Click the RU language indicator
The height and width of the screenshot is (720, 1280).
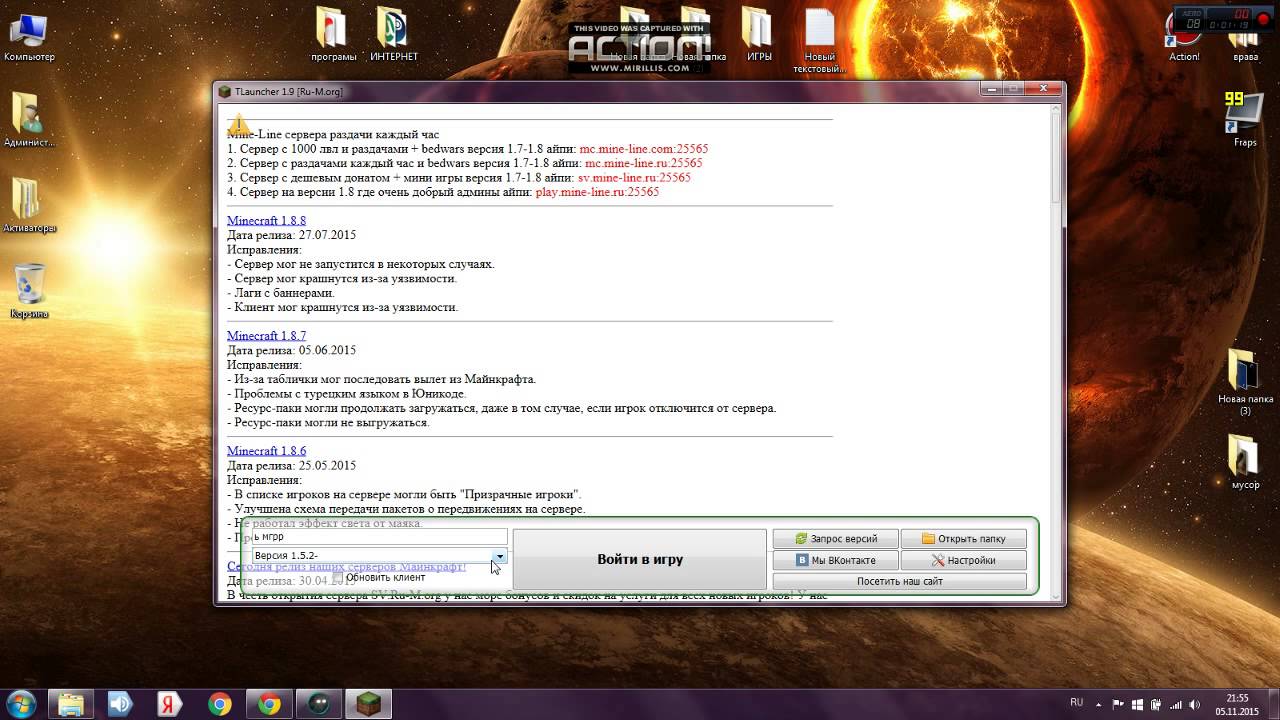point(1076,703)
